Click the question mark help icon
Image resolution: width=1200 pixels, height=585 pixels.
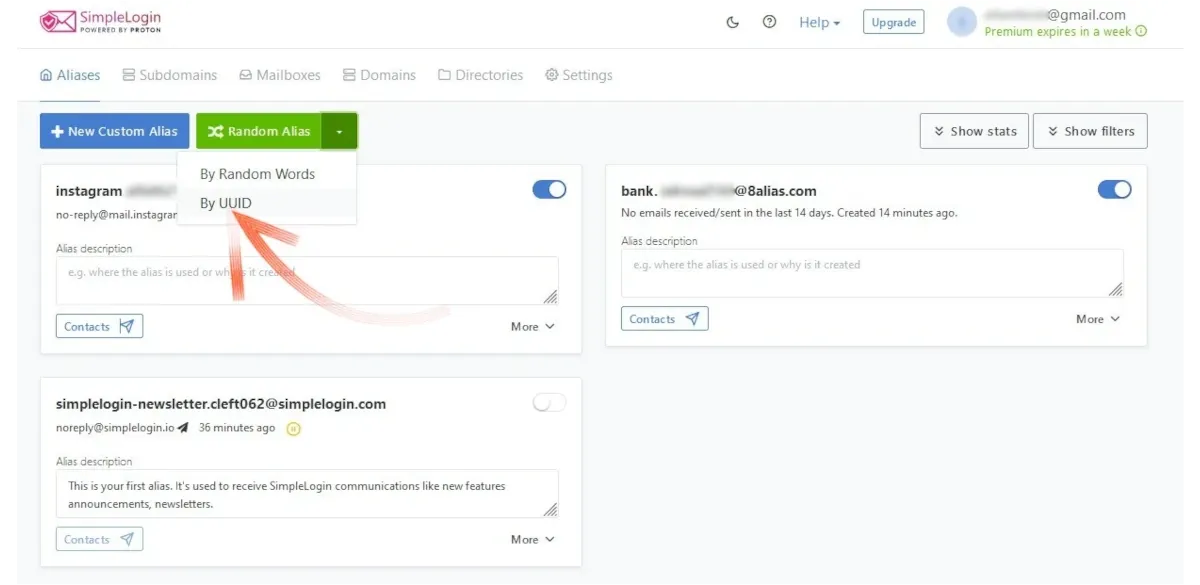coord(769,22)
